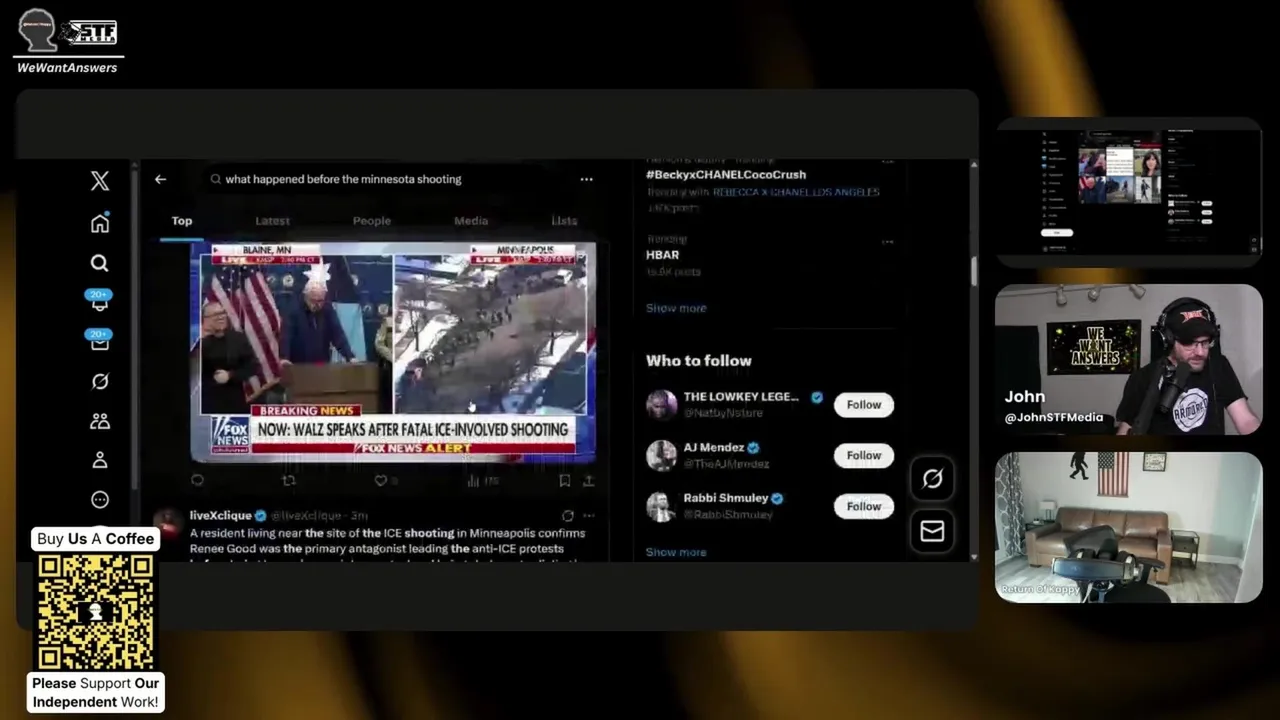Open liveXclique display name
The width and height of the screenshot is (1280, 720).
point(220,515)
